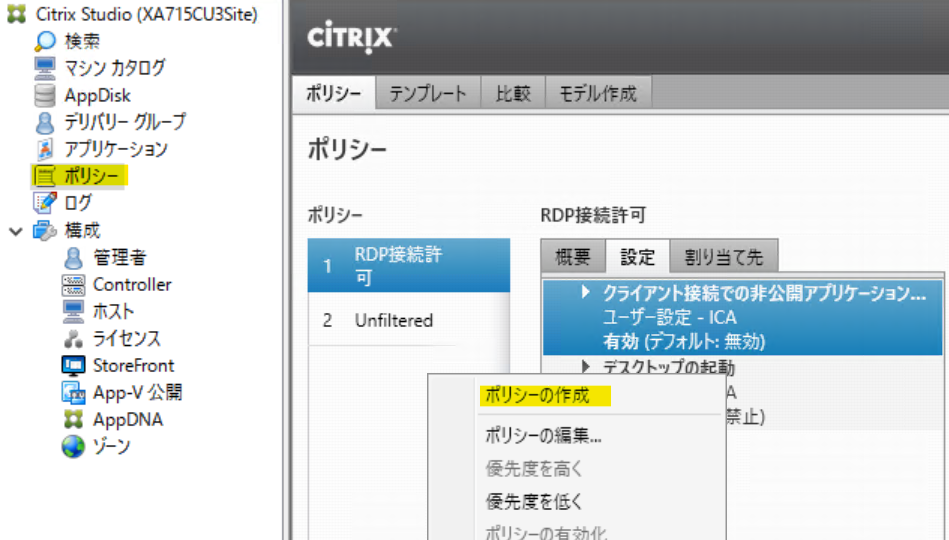Select ポリシーの編集... in context menu
This screenshot has height=540, width=949.
click(x=543, y=435)
